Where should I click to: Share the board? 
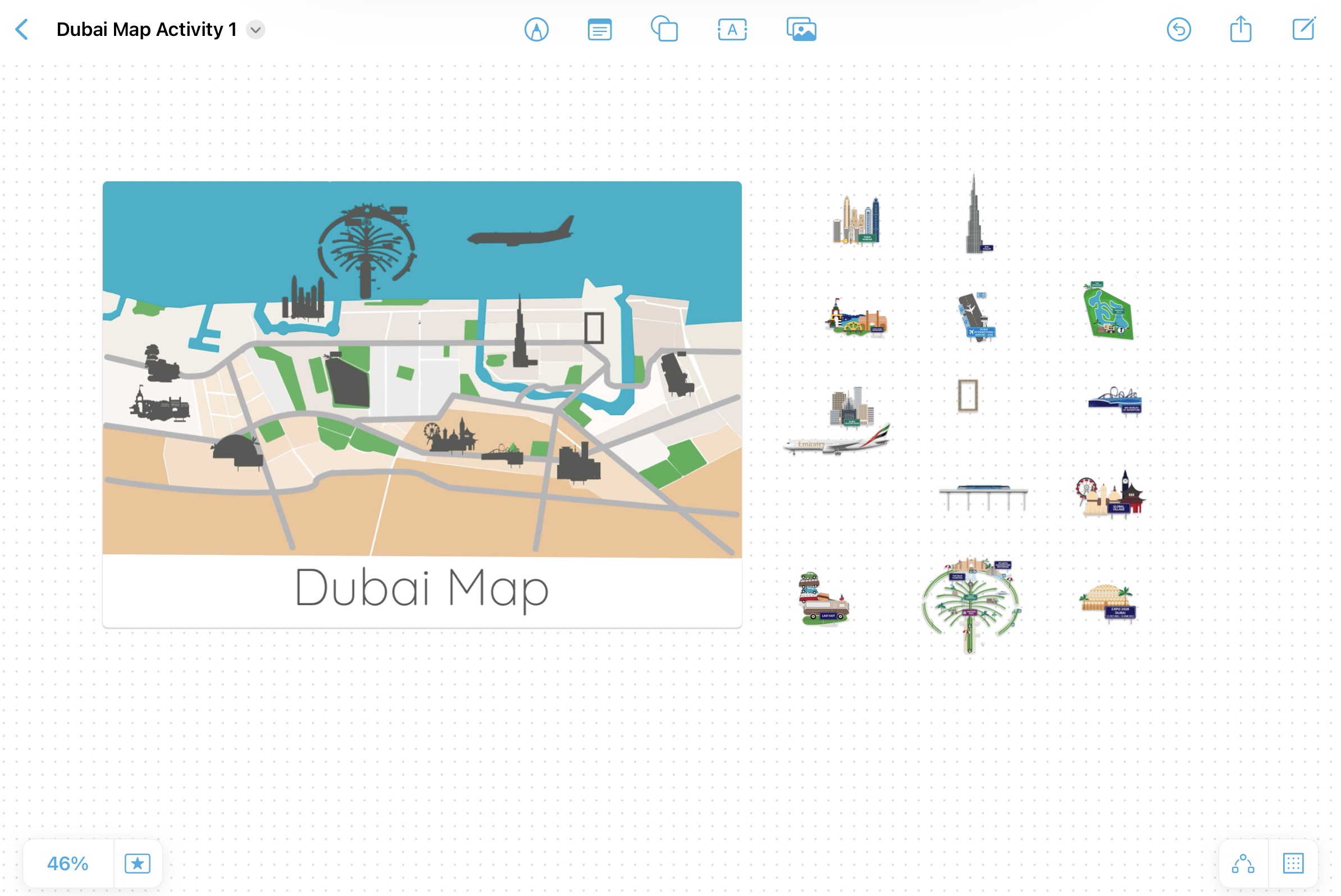[1240, 30]
